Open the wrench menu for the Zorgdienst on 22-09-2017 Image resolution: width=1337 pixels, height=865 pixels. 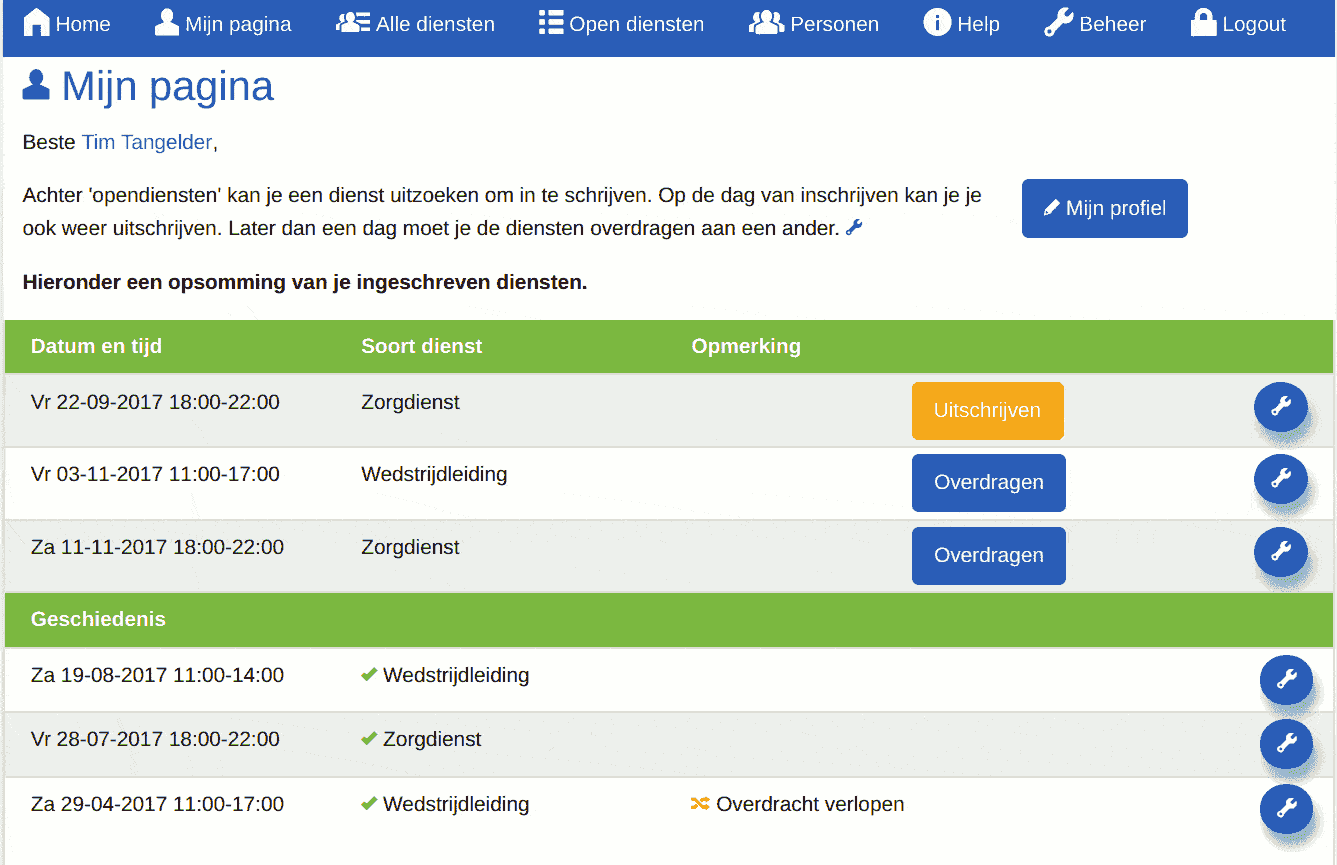click(1281, 408)
